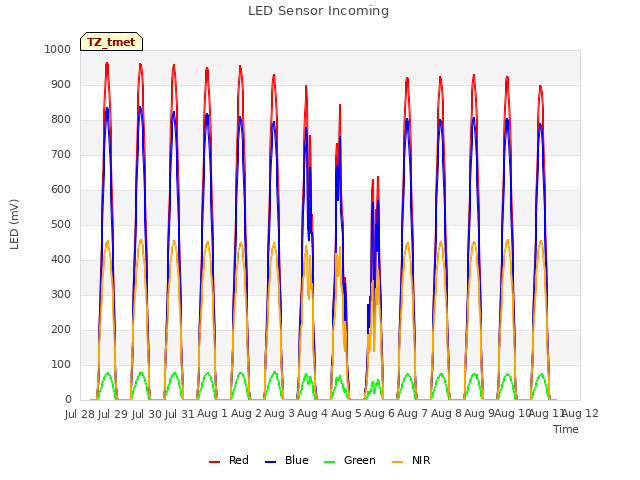Click the green legend color swatch
This screenshot has width=640, height=480.
(329, 462)
